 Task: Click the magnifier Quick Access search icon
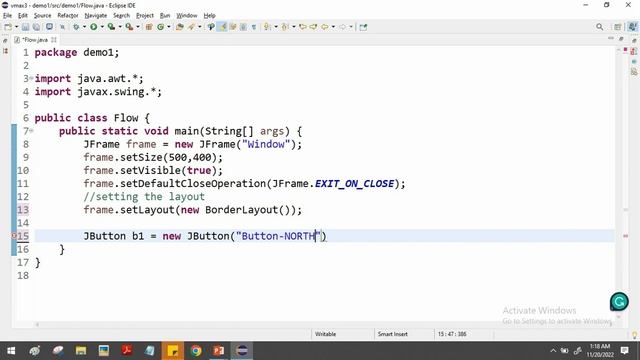[599, 27]
